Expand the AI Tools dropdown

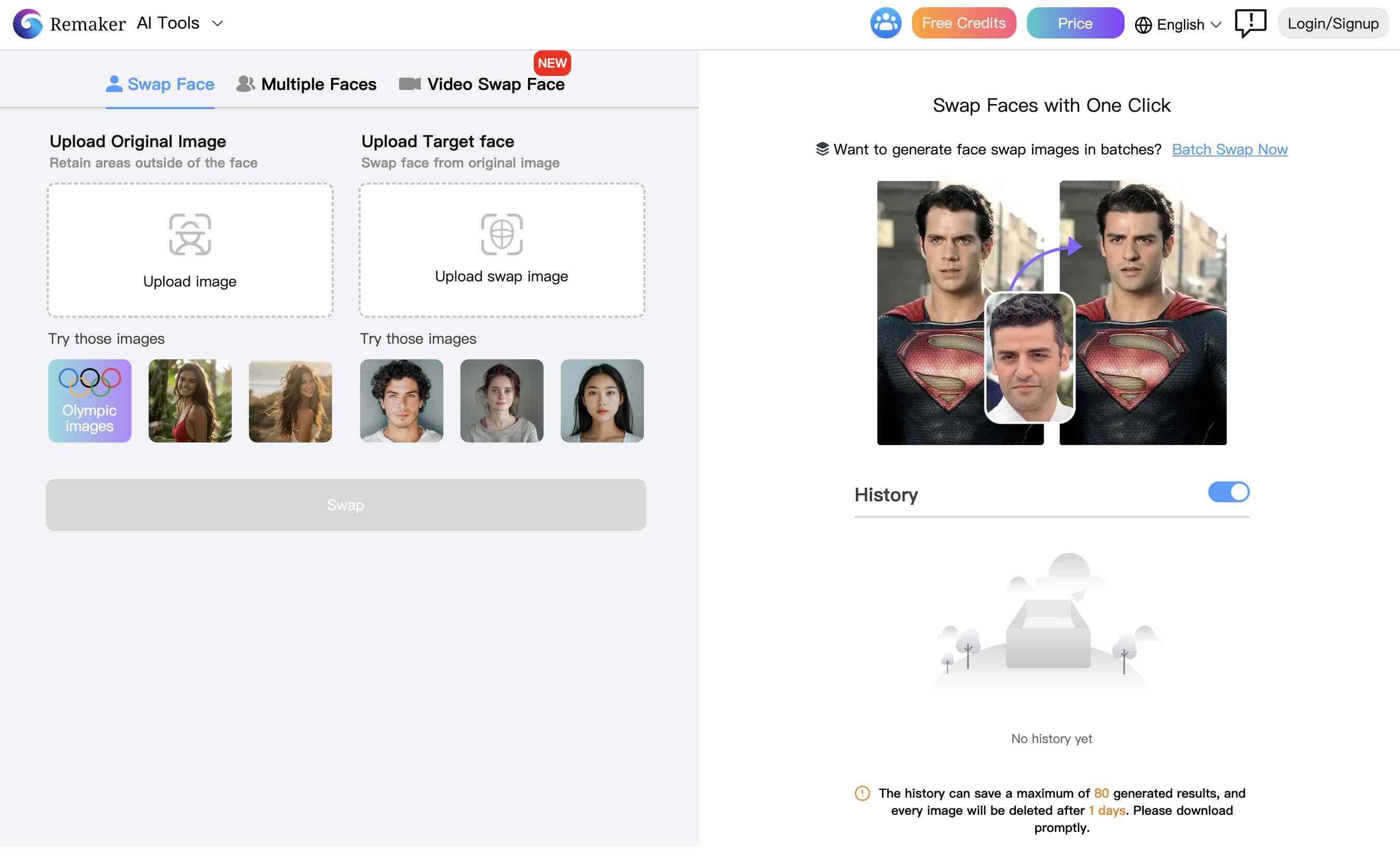click(179, 23)
